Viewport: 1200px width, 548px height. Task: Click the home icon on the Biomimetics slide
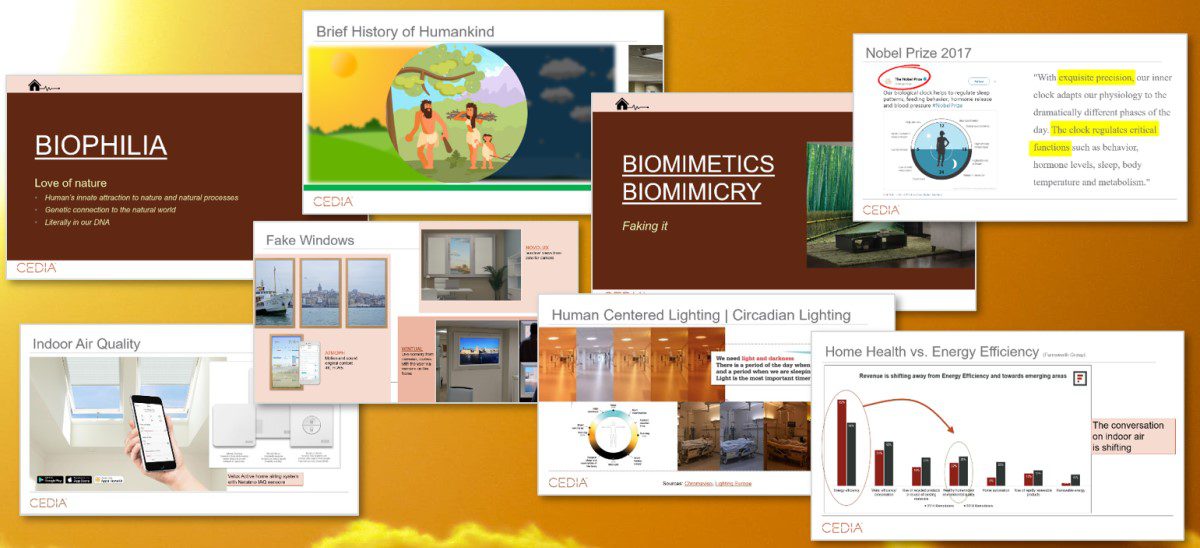click(x=621, y=104)
